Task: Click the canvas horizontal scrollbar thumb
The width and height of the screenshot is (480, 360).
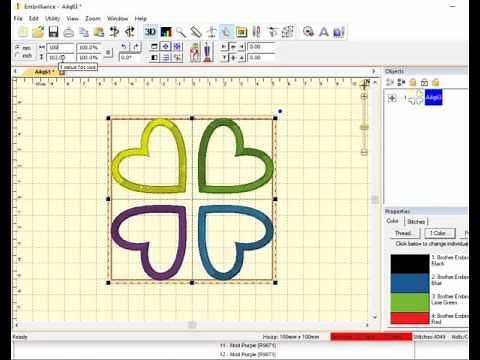Action: click(192, 325)
